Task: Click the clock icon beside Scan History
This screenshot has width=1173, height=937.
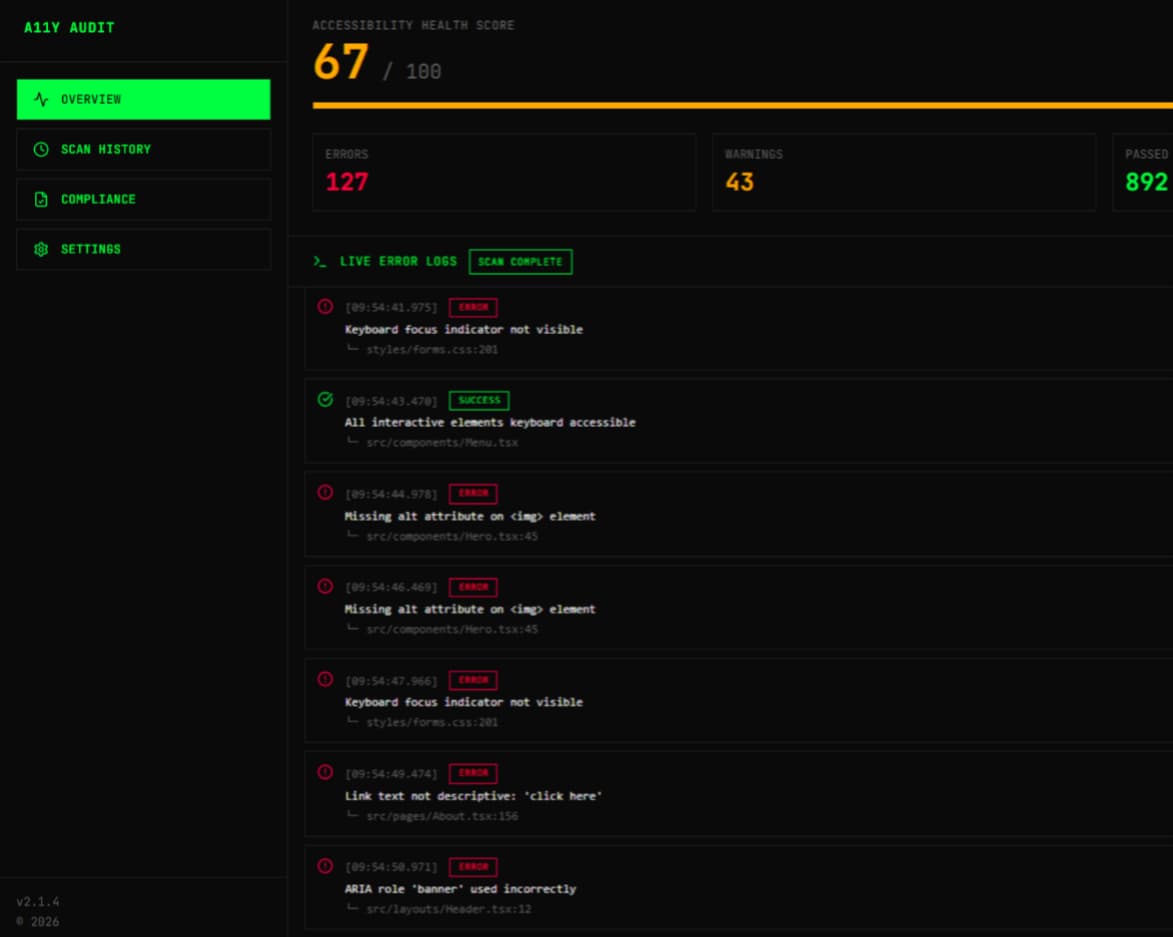Action: point(40,149)
